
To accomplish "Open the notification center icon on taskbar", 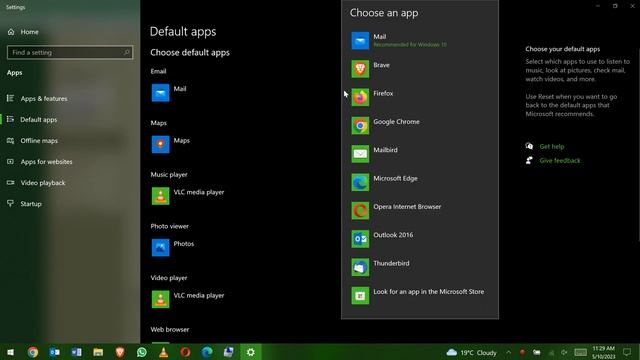I will [x=627, y=352].
